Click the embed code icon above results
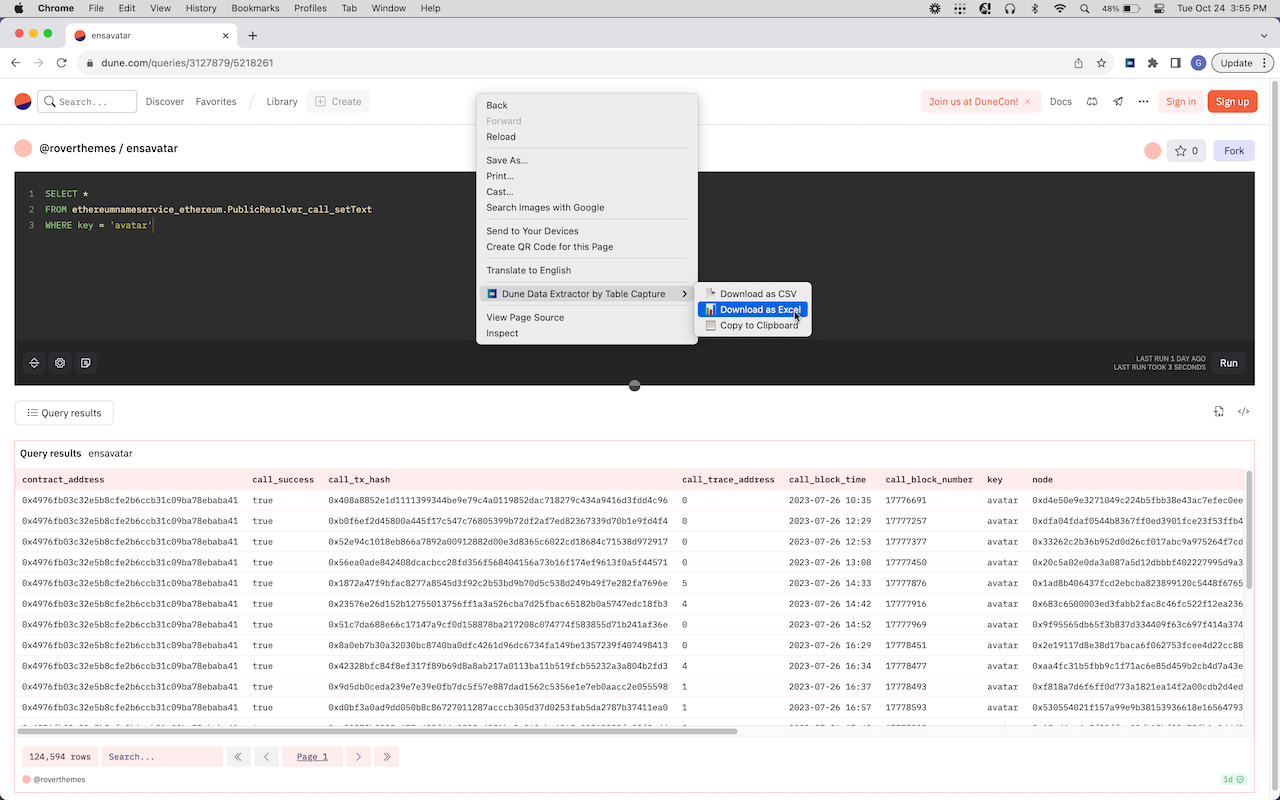This screenshot has width=1280, height=800. coord(1244,411)
